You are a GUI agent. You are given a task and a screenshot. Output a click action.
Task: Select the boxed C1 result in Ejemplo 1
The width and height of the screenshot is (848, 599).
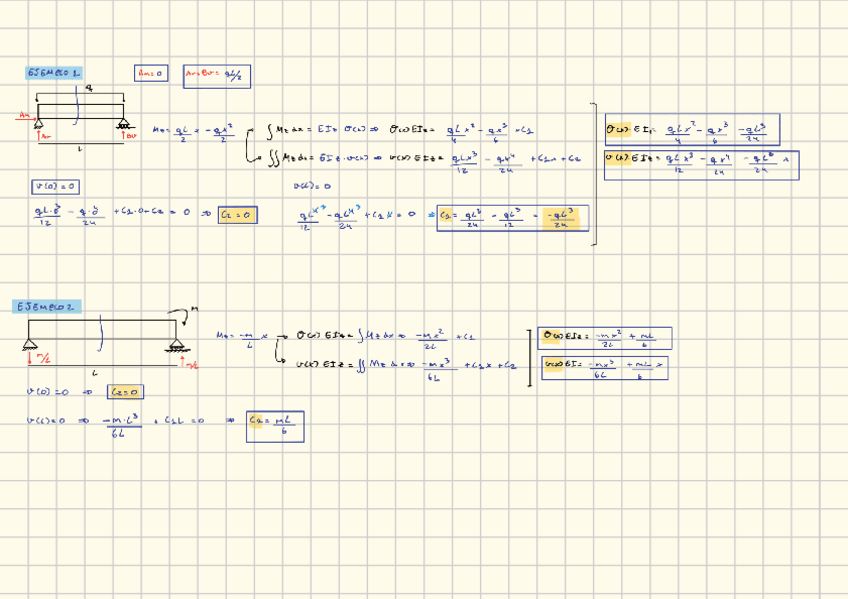(x=512, y=218)
